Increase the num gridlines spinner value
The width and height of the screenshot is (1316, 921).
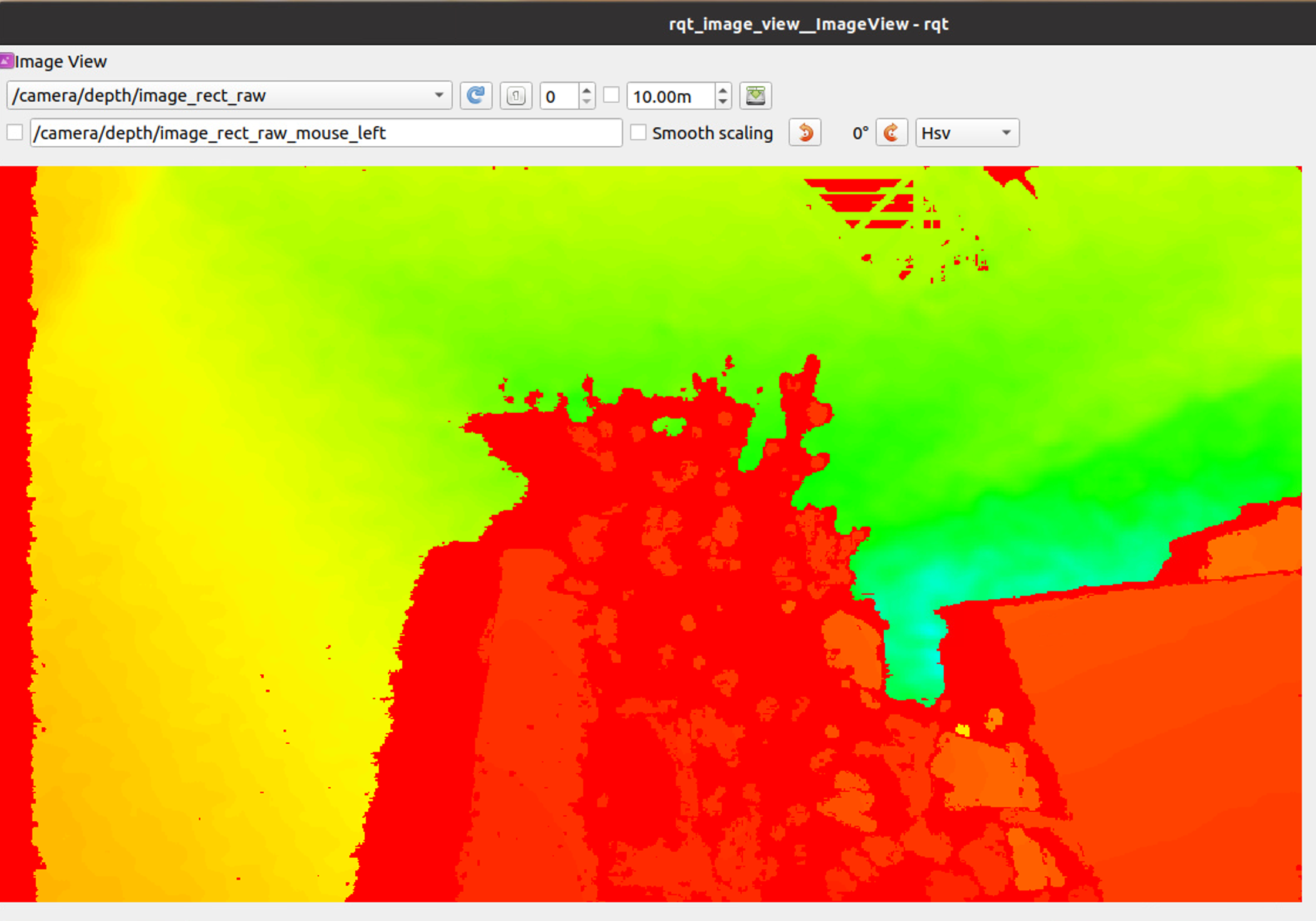click(586, 90)
